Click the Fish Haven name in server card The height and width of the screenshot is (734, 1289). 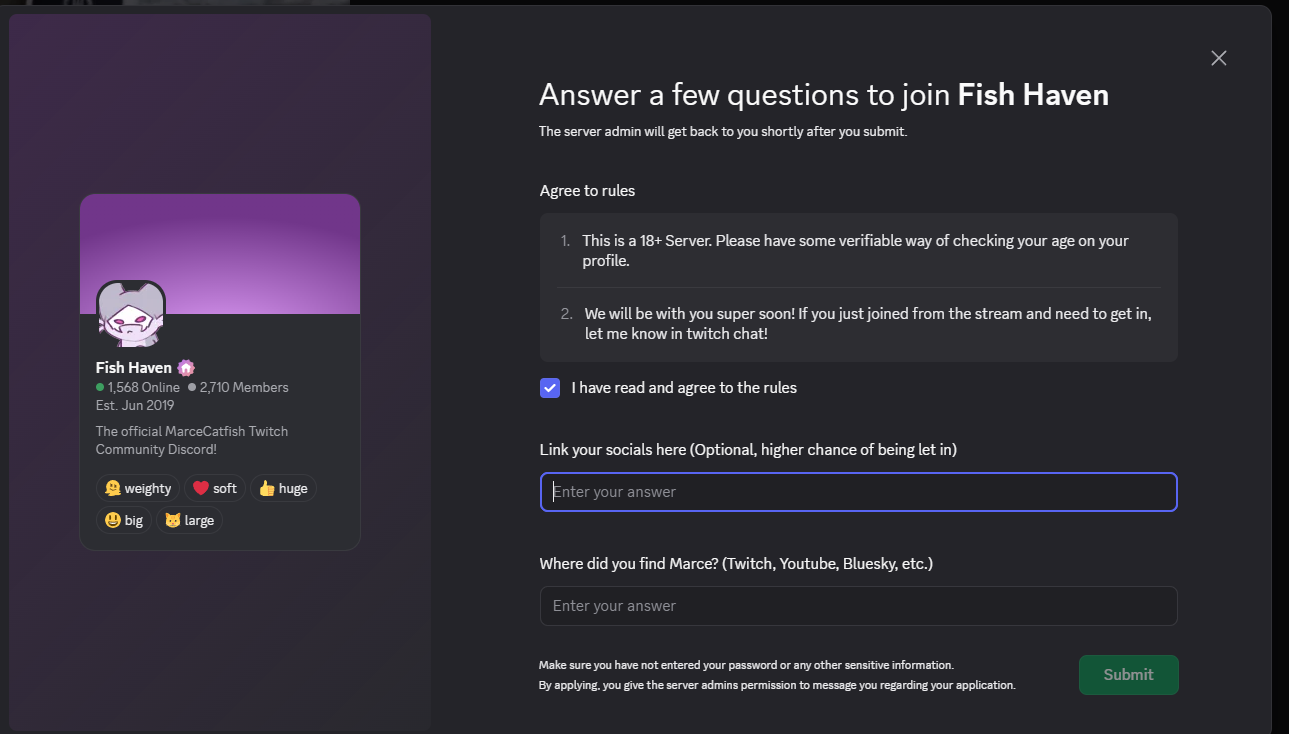(x=133, y=368)
